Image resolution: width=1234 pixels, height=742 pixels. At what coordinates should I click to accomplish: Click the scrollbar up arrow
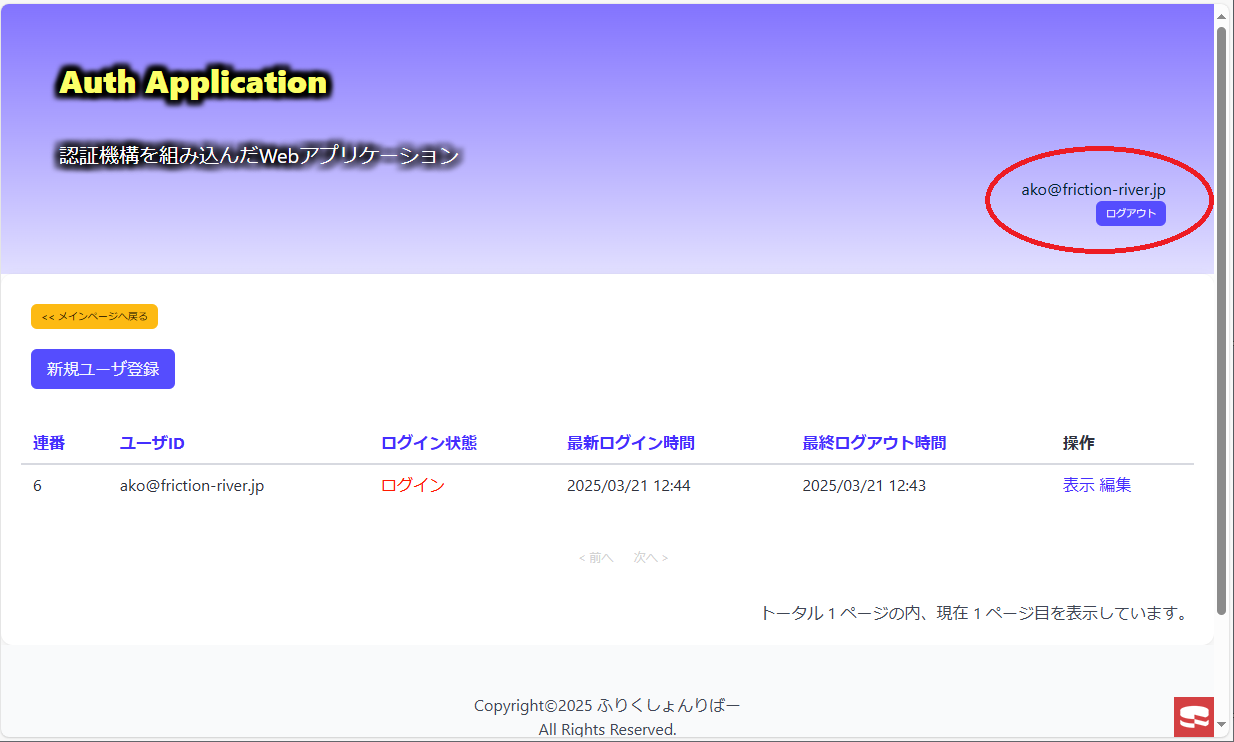tap(1221, 14)
